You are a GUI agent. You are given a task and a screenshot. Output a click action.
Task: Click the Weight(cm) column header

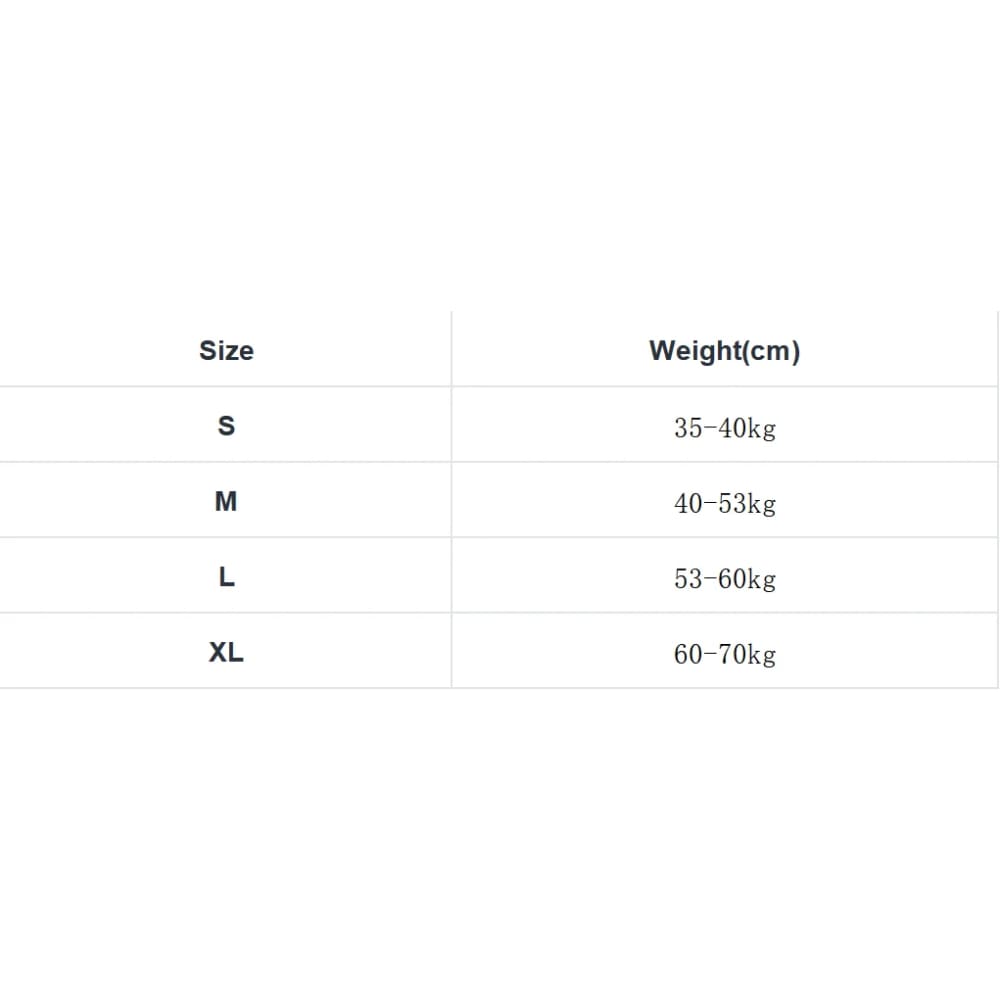(x=724, y=350)
